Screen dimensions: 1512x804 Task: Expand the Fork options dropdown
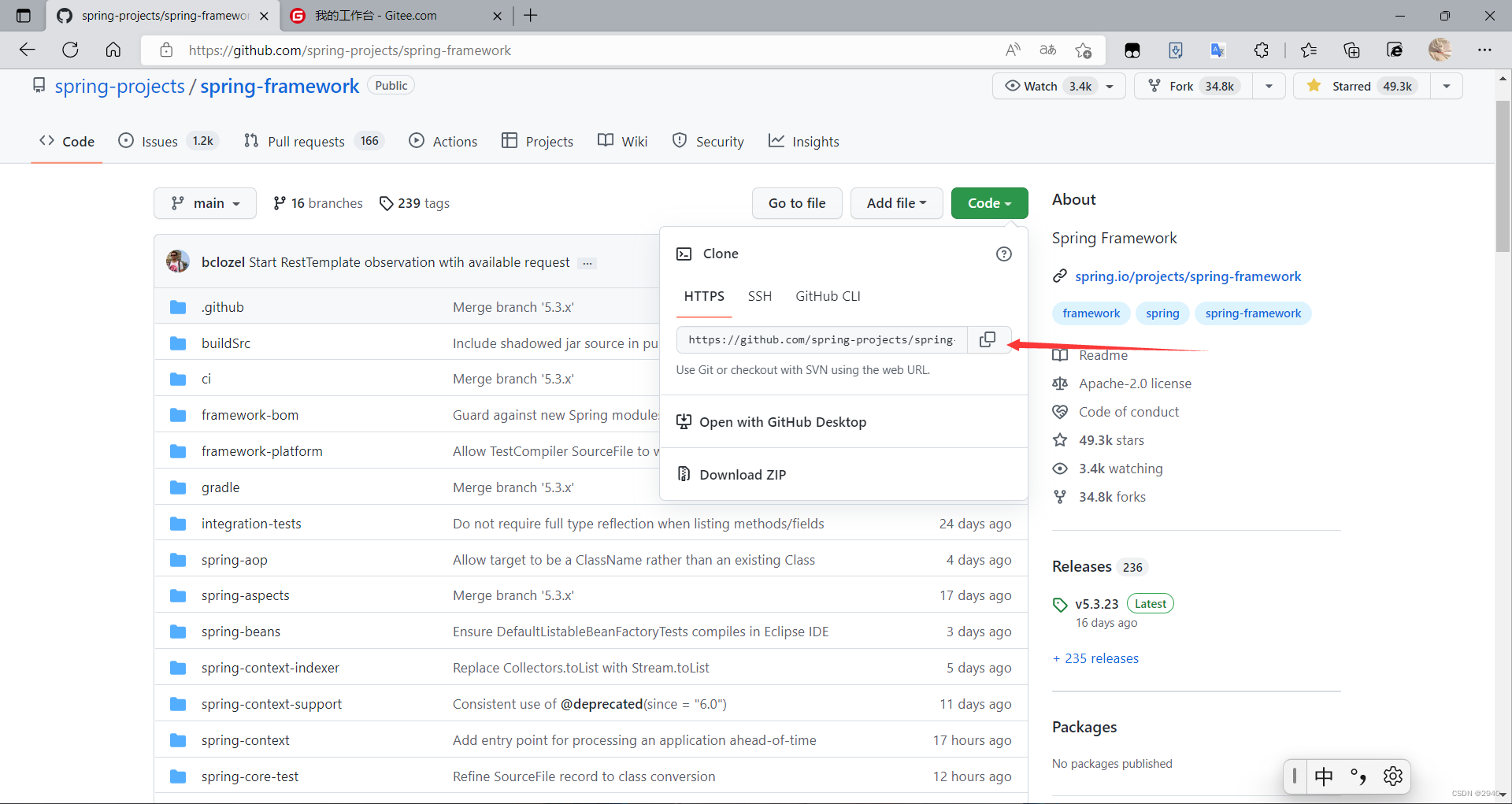click(x=1269, y=86)
